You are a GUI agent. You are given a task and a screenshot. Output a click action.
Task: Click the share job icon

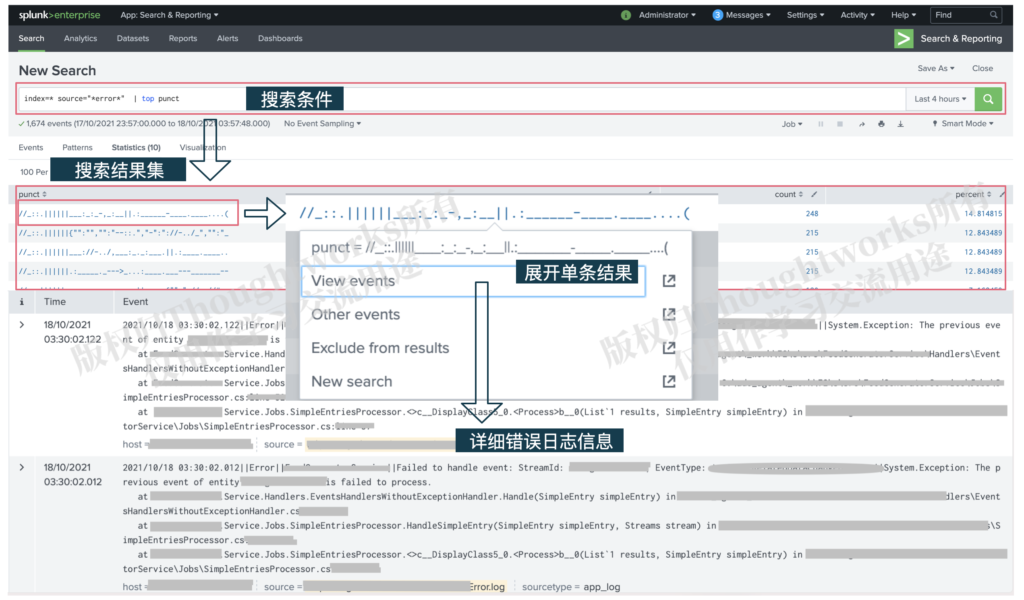tap(861, 123)
